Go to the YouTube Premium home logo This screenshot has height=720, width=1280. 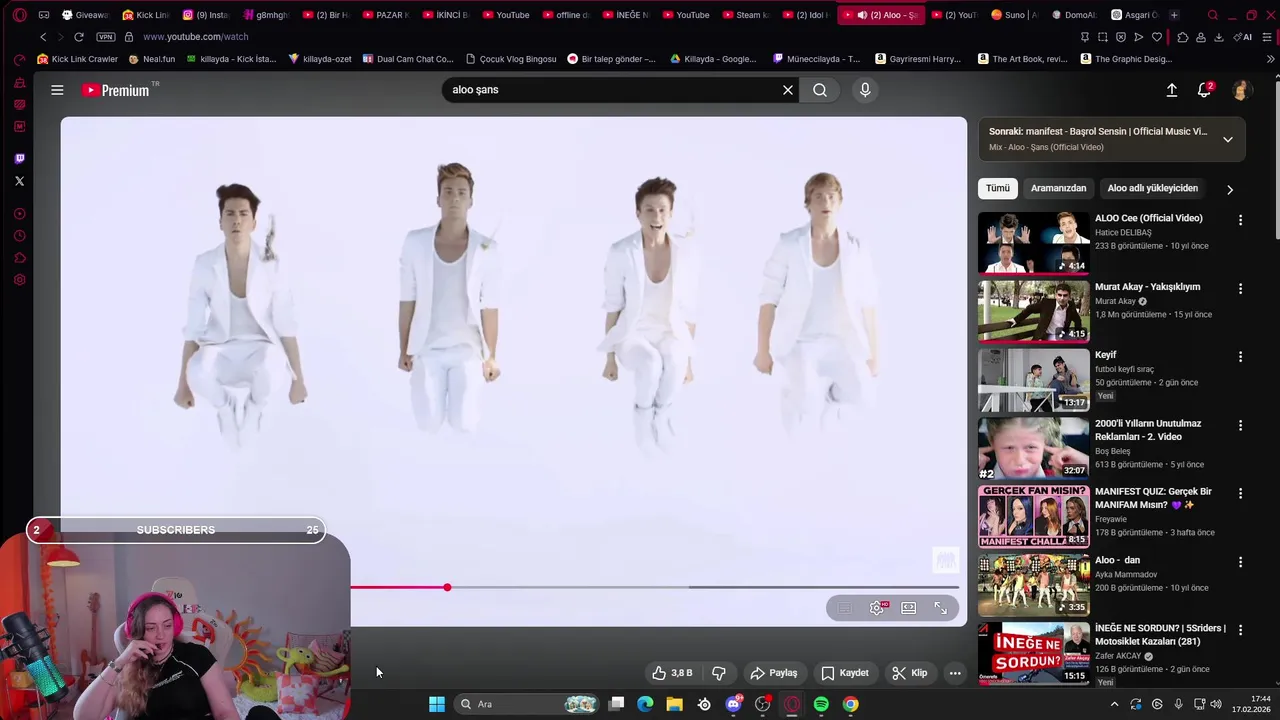(x=116, y=90)
